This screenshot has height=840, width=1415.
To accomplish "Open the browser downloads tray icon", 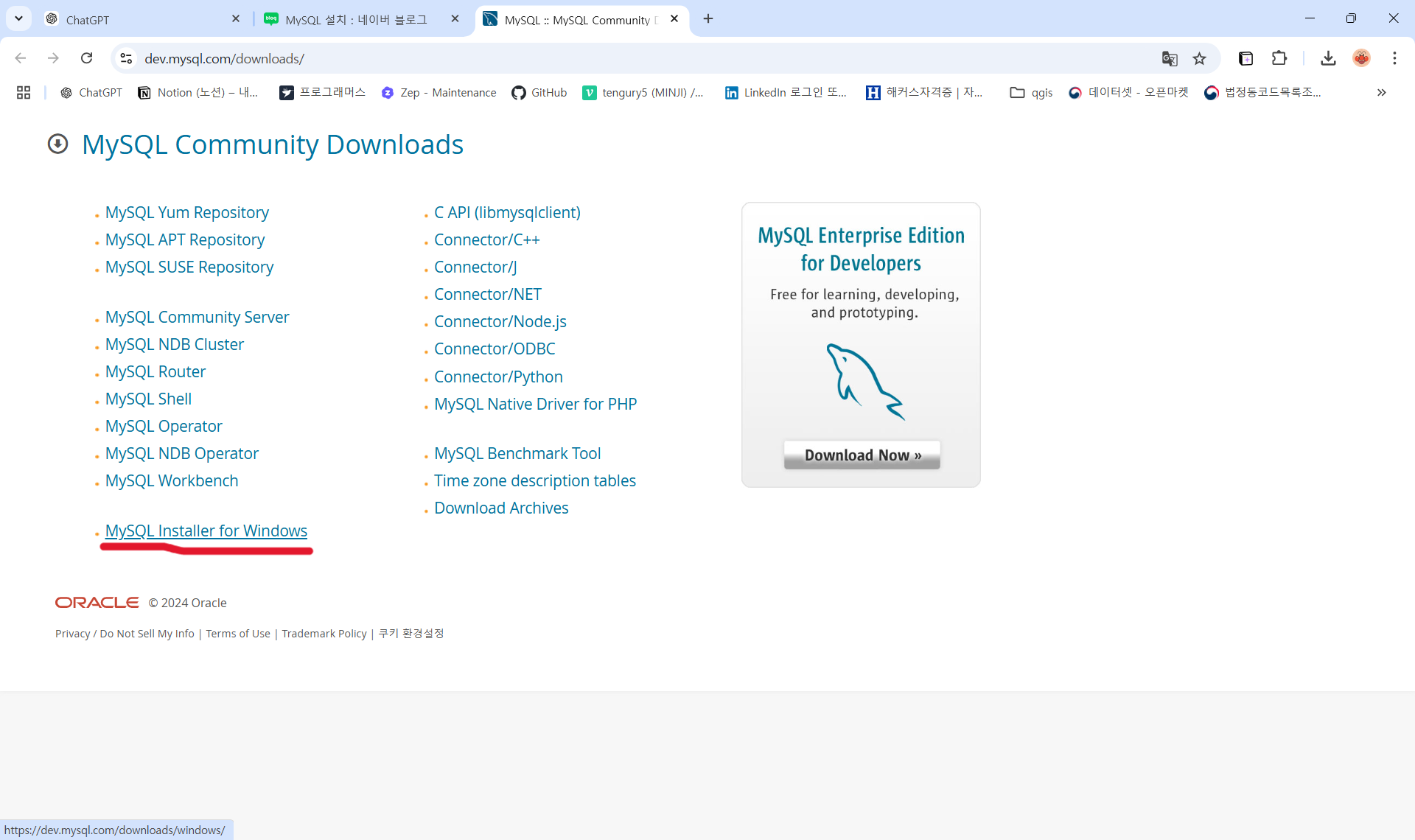I will (1328, 58).
